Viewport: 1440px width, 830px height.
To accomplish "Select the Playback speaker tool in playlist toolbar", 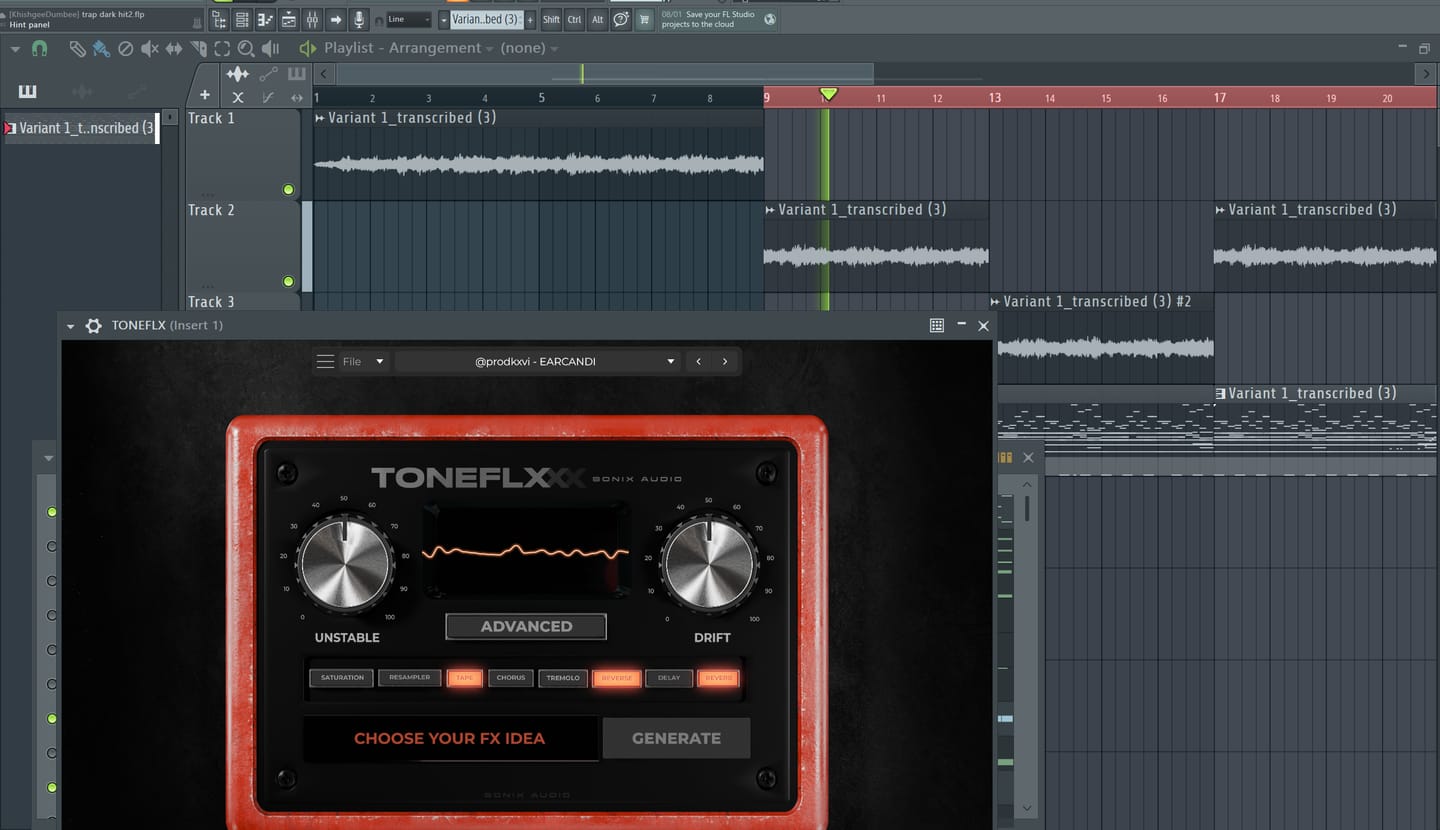I will click(270, 48).
